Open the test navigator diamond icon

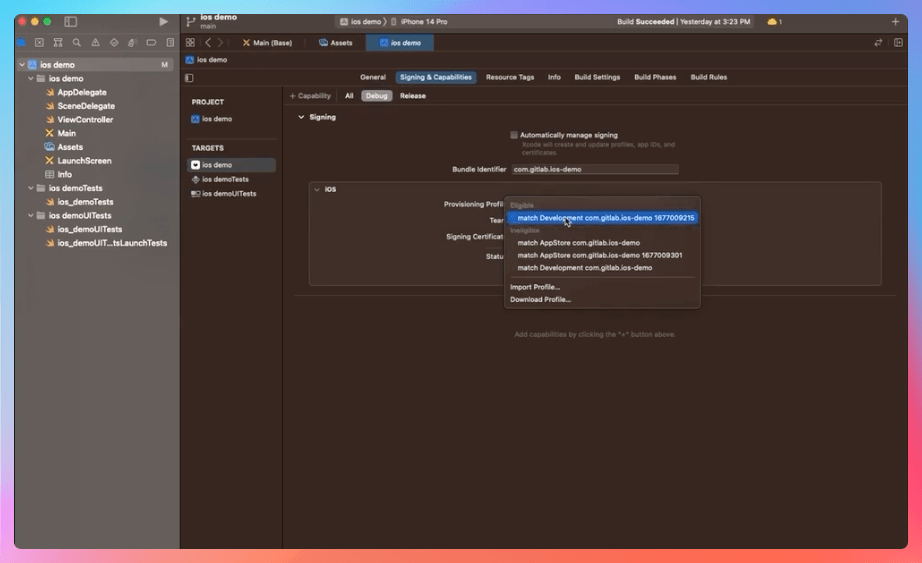coord(114,42)
